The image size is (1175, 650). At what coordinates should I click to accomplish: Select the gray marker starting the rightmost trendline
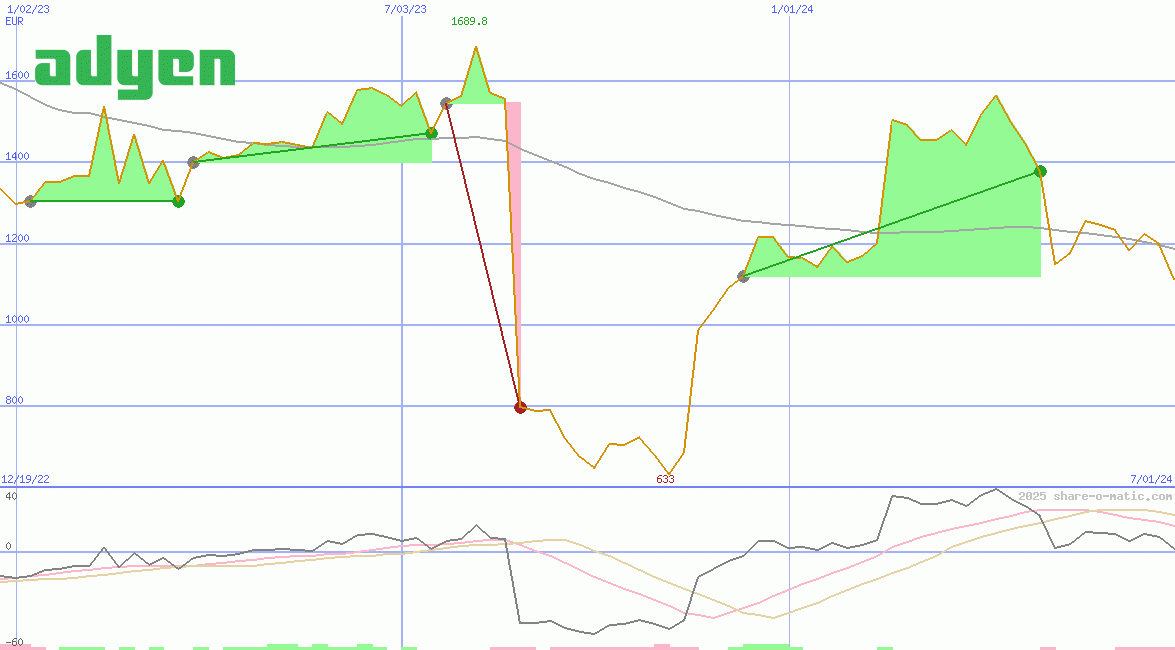point(744,277)
